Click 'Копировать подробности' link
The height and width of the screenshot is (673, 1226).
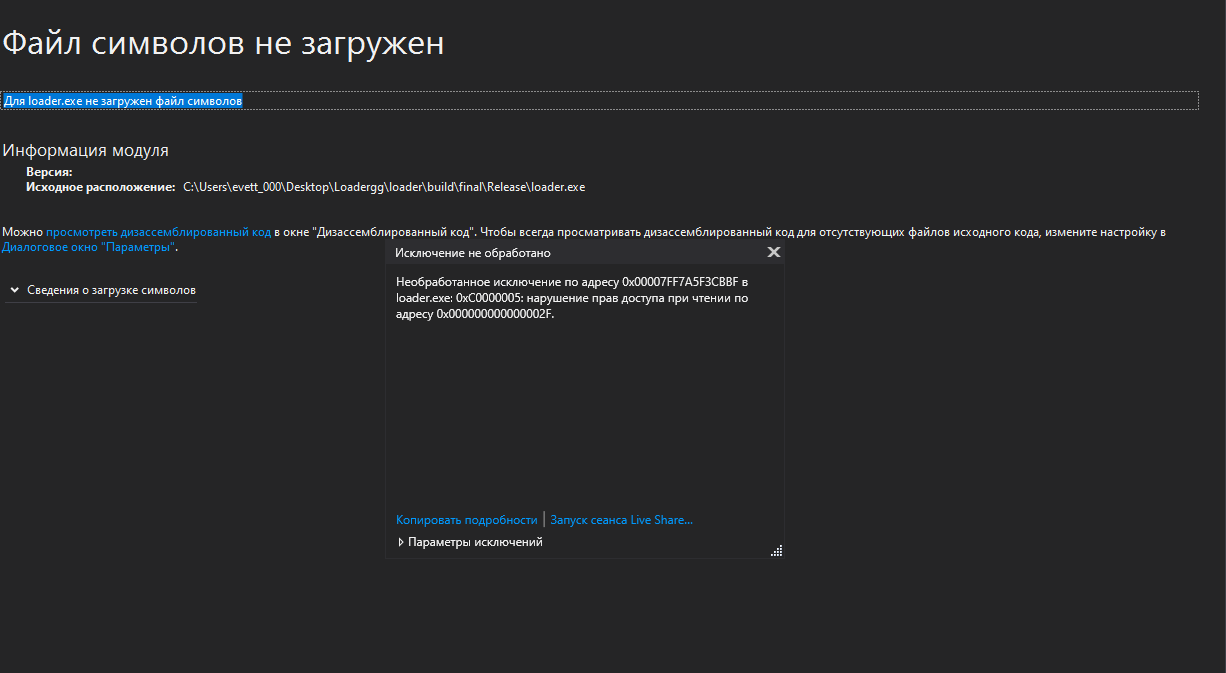[x=466, y=520]
